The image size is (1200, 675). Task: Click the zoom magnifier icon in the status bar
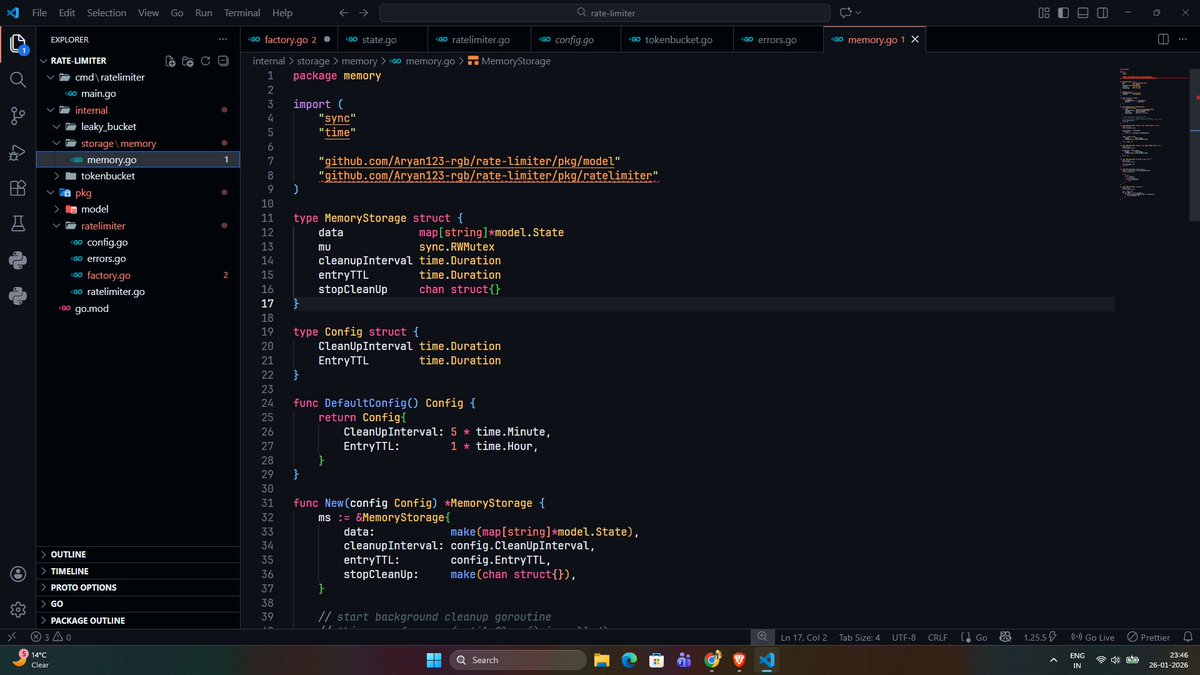[x=762, y=637]
